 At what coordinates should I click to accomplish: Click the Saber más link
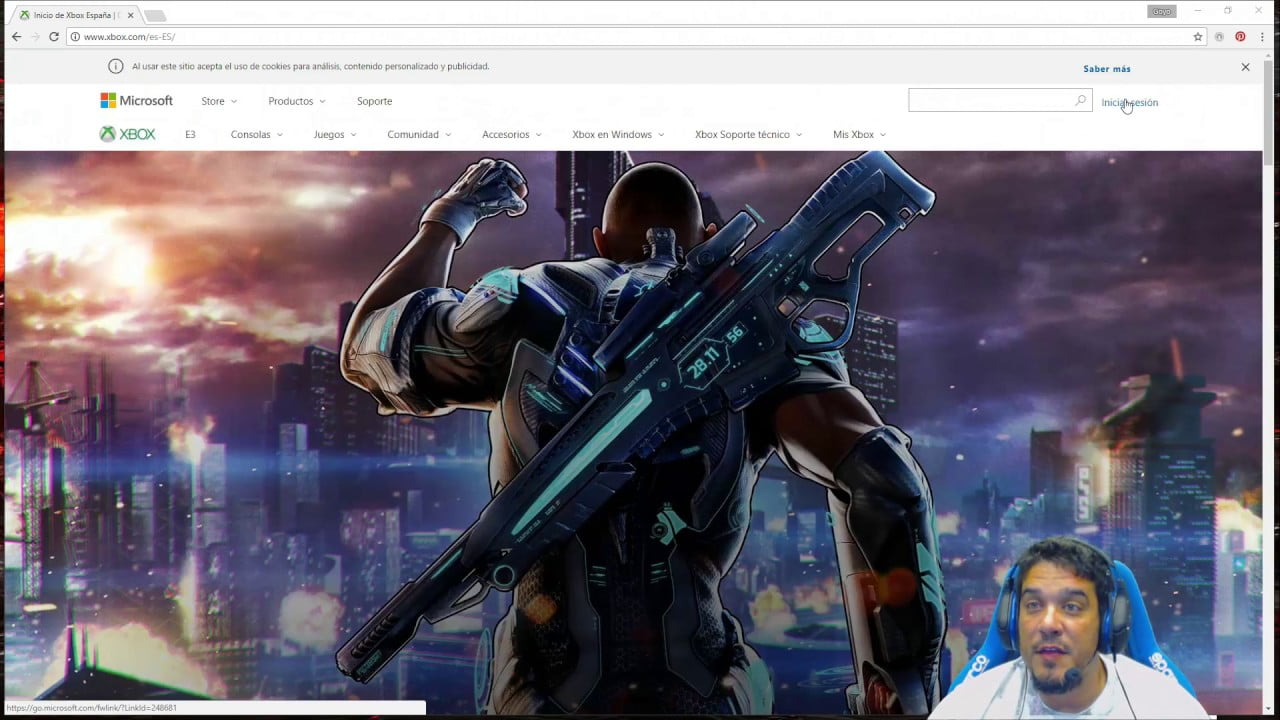pyautogui.click(x=1106, y=68)
